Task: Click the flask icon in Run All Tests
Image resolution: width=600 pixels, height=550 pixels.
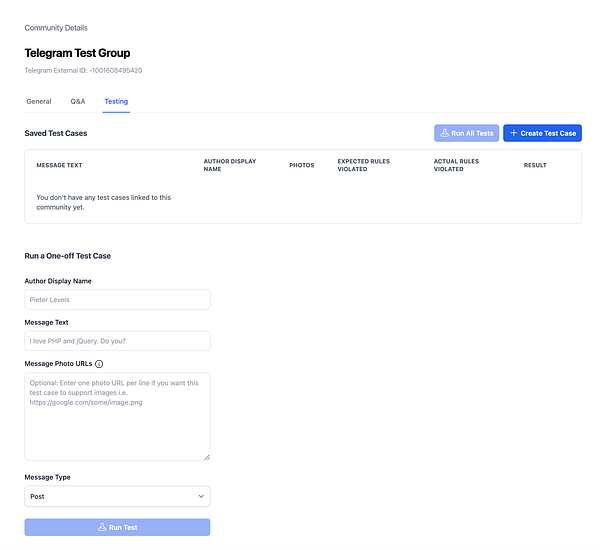Action: click(444, 133)
